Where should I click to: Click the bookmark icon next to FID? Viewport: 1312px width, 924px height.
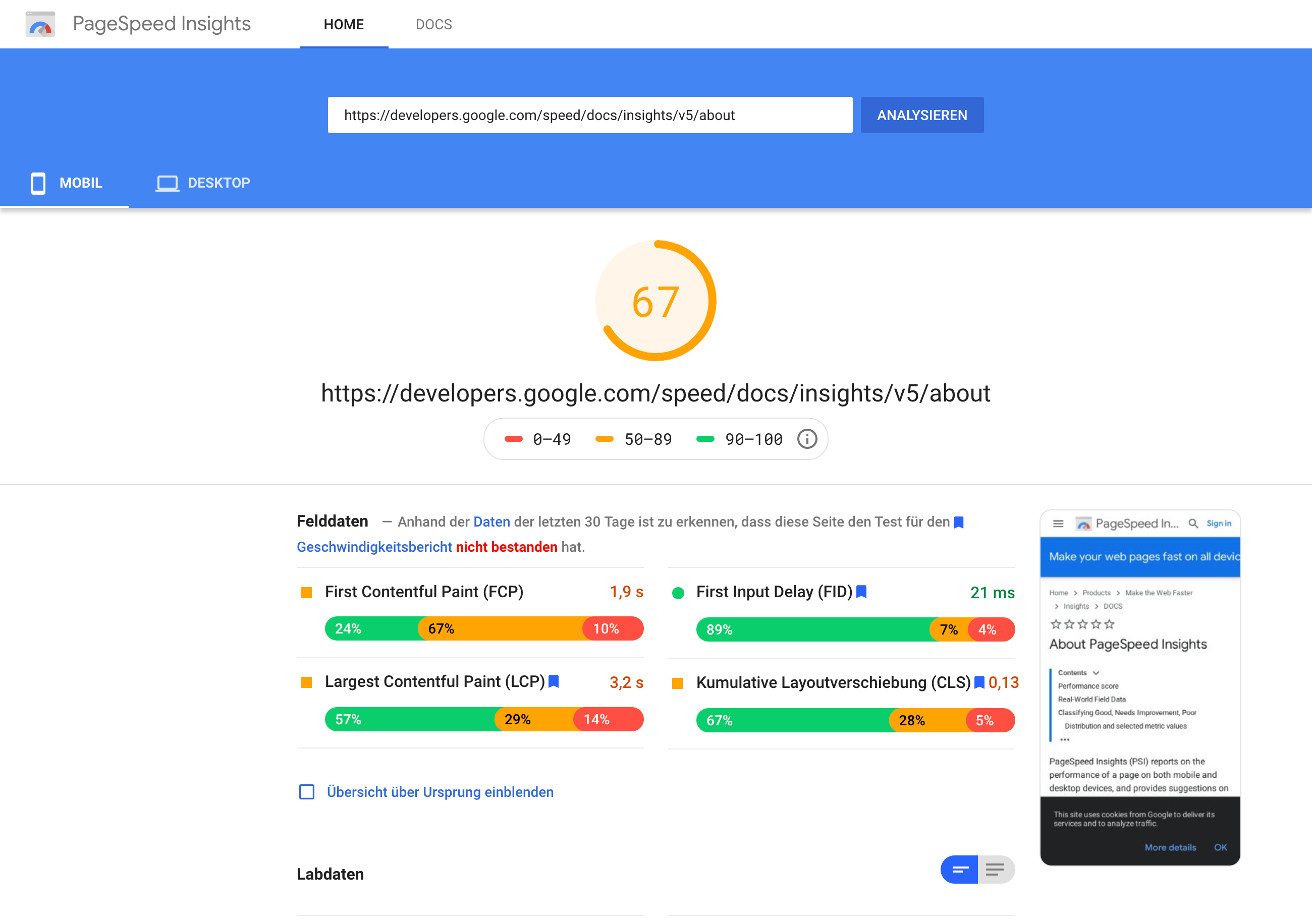tap(862, 592)
